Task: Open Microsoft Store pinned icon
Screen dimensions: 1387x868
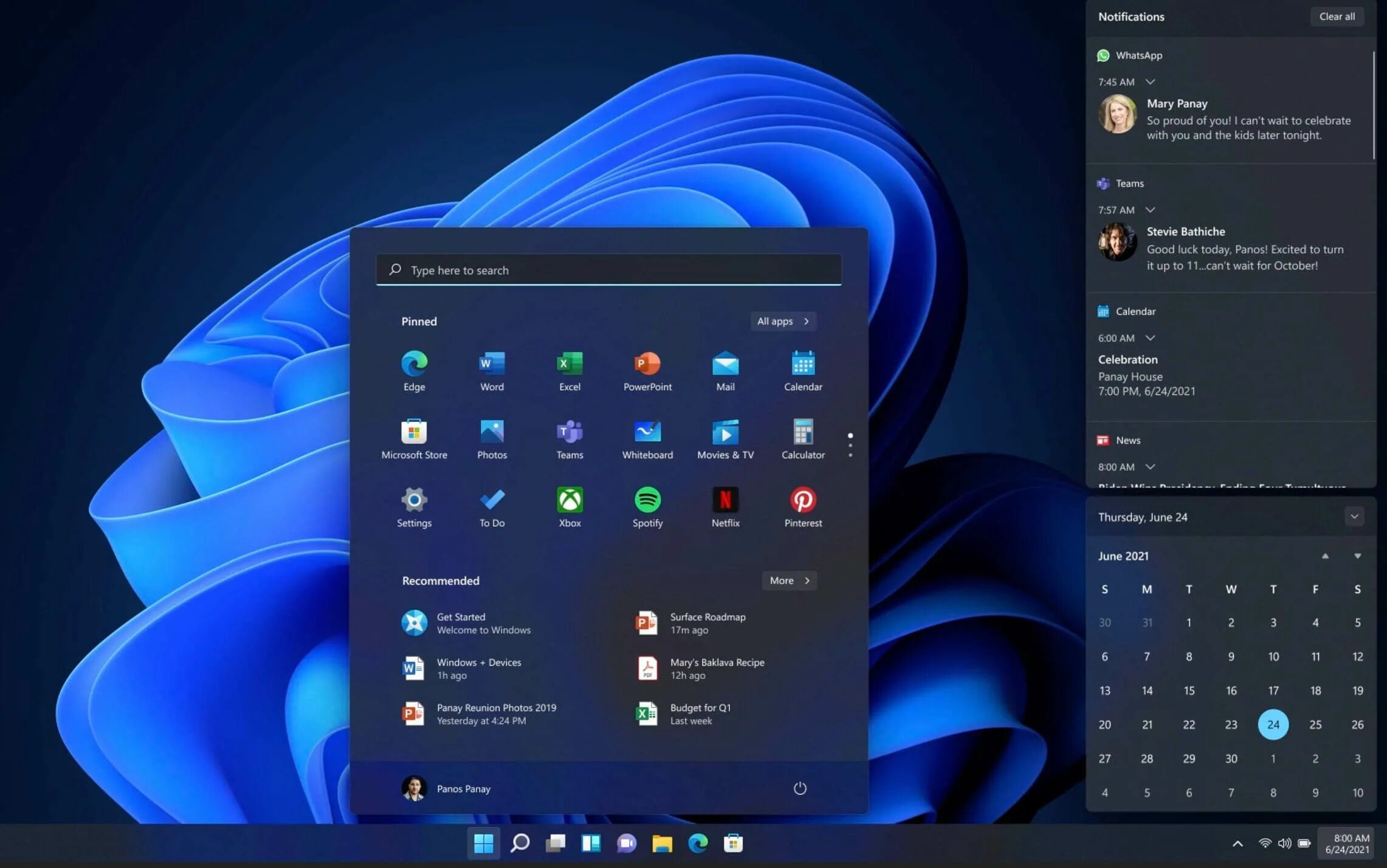Action: pos(414,432)
